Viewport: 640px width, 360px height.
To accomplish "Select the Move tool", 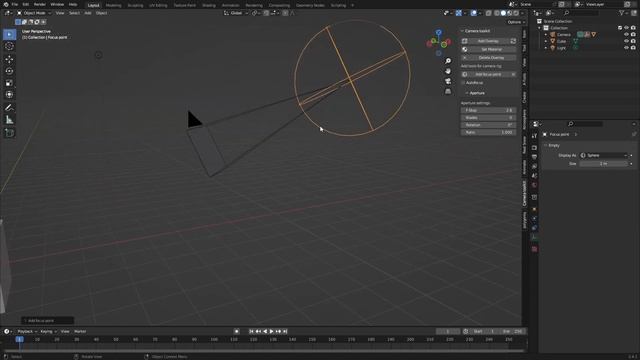I will click(9, 60).
